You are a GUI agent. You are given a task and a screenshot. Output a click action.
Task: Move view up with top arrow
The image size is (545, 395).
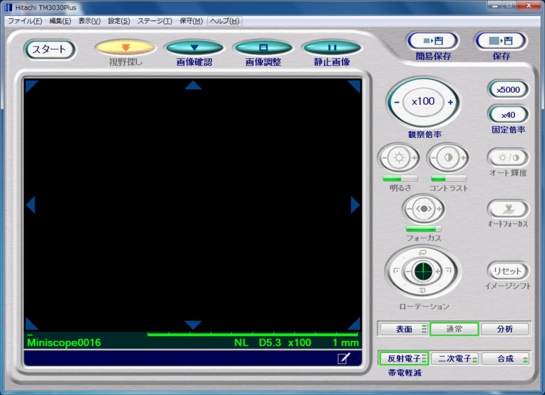(x=193, y=86)
